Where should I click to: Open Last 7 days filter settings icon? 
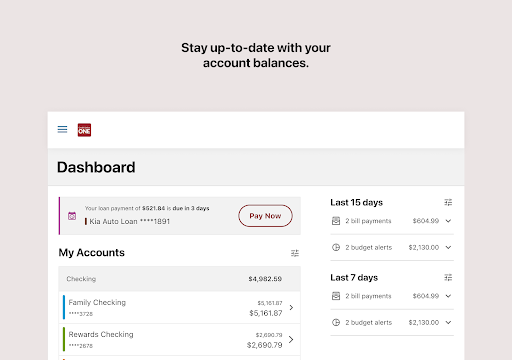point(448,277)
